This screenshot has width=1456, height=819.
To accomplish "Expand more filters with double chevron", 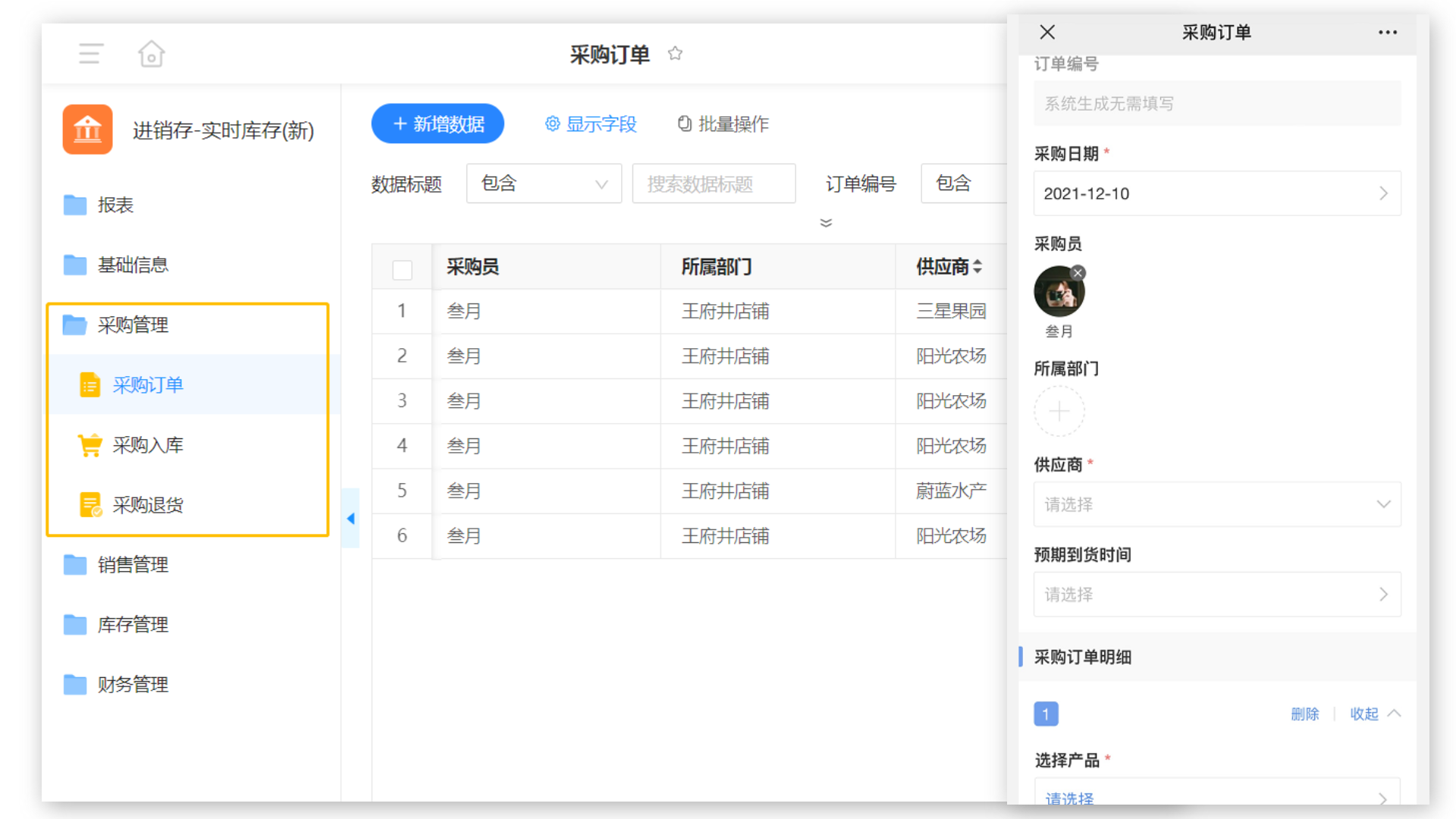I will click(x=826, y=223).
